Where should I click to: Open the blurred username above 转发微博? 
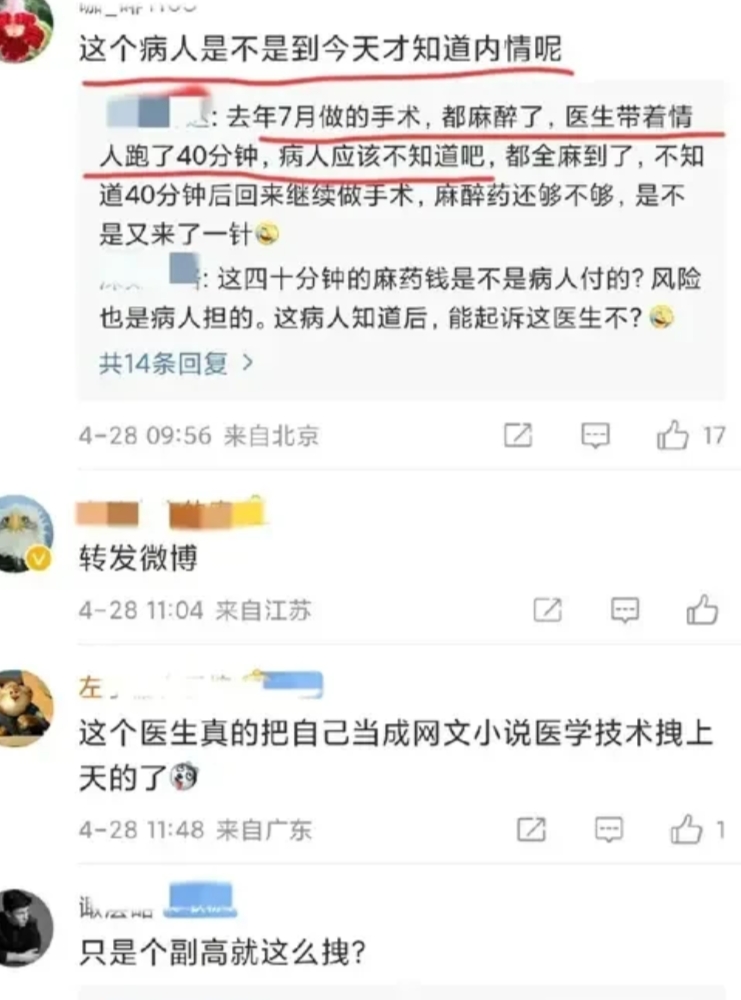pyautogui.click(x=171, y=513)
